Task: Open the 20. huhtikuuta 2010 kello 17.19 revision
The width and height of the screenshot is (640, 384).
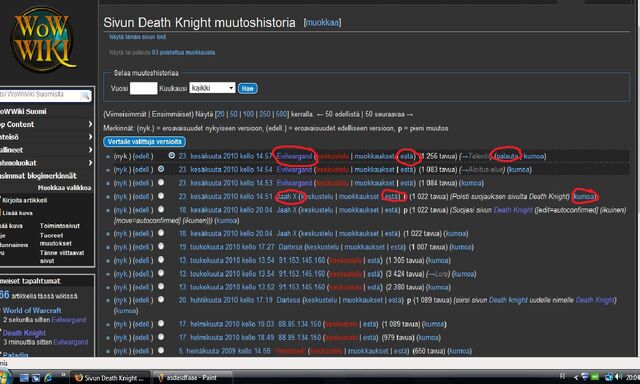Action: click(225, 300)
